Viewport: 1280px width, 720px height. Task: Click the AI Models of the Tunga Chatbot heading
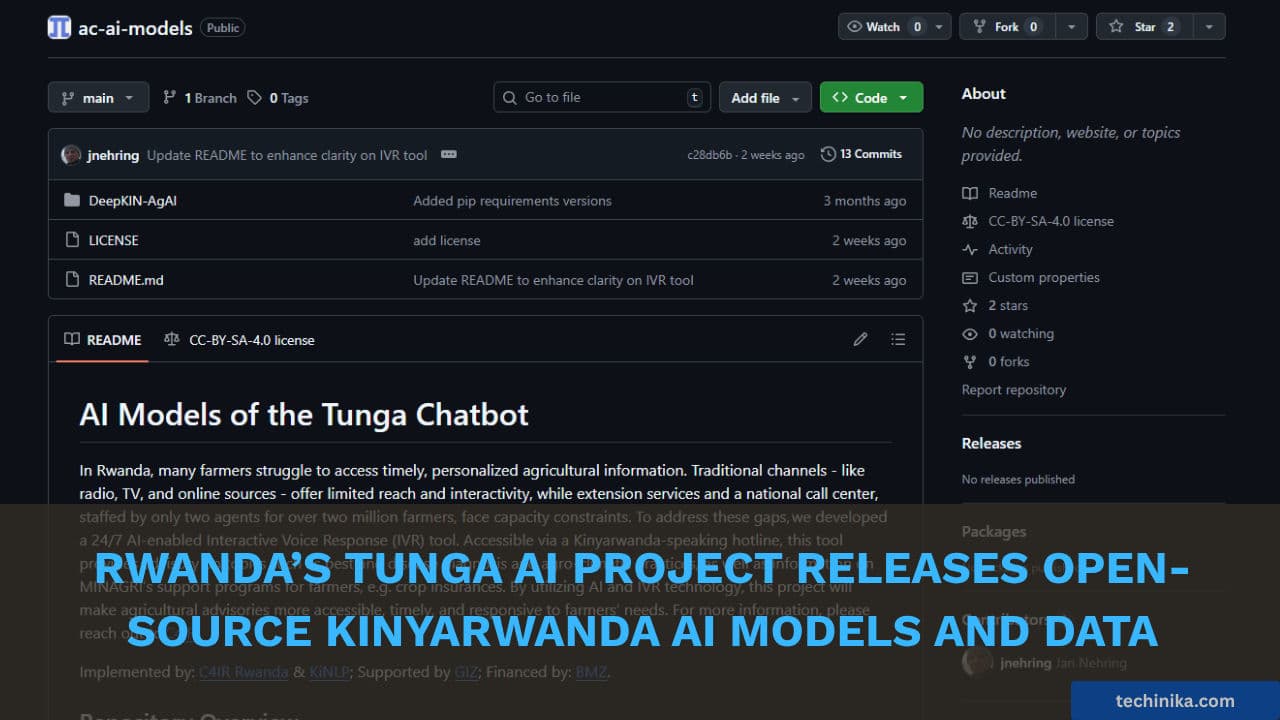[304, 414]
